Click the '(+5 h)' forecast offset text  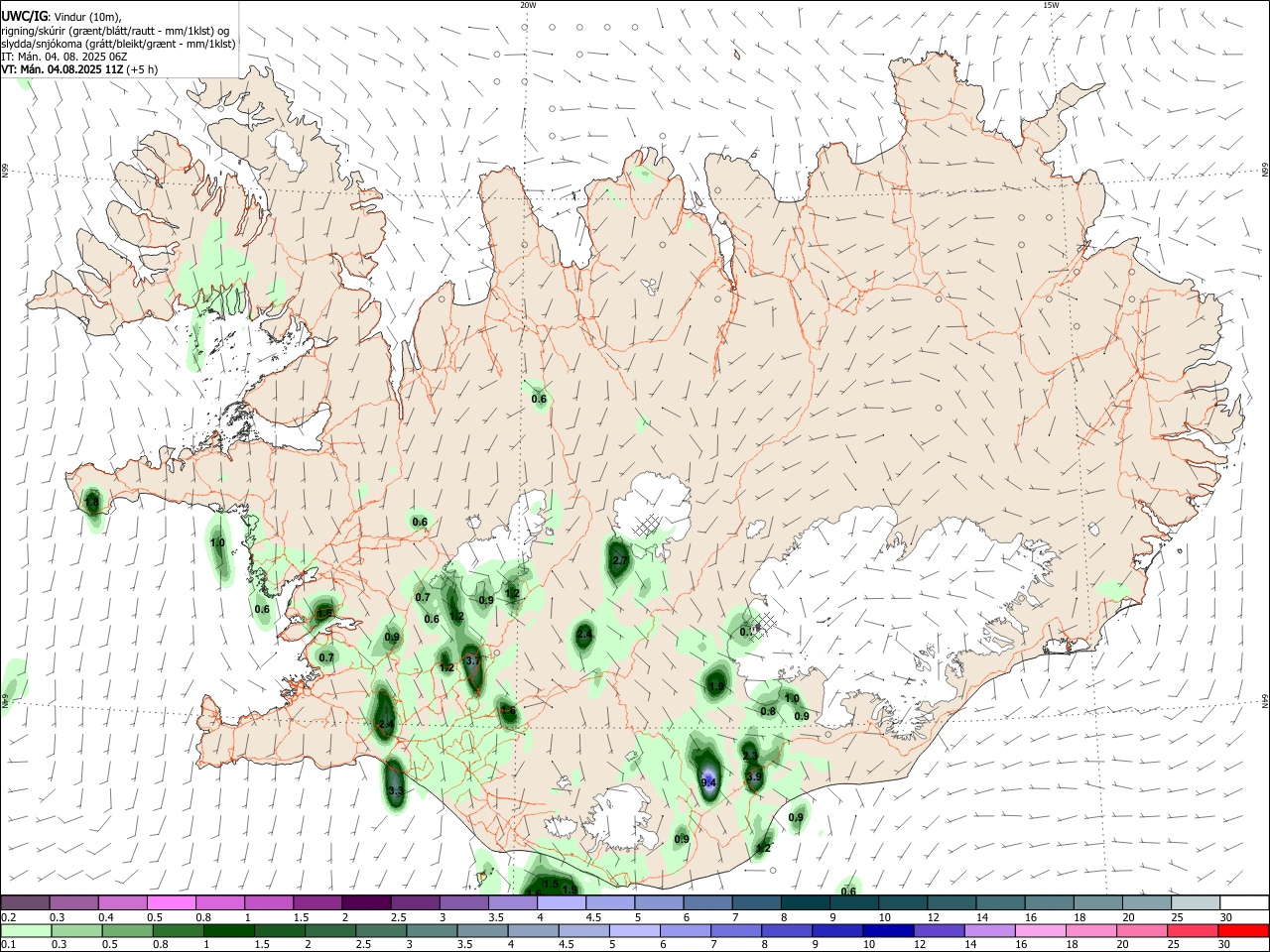(x=143, y=69)
